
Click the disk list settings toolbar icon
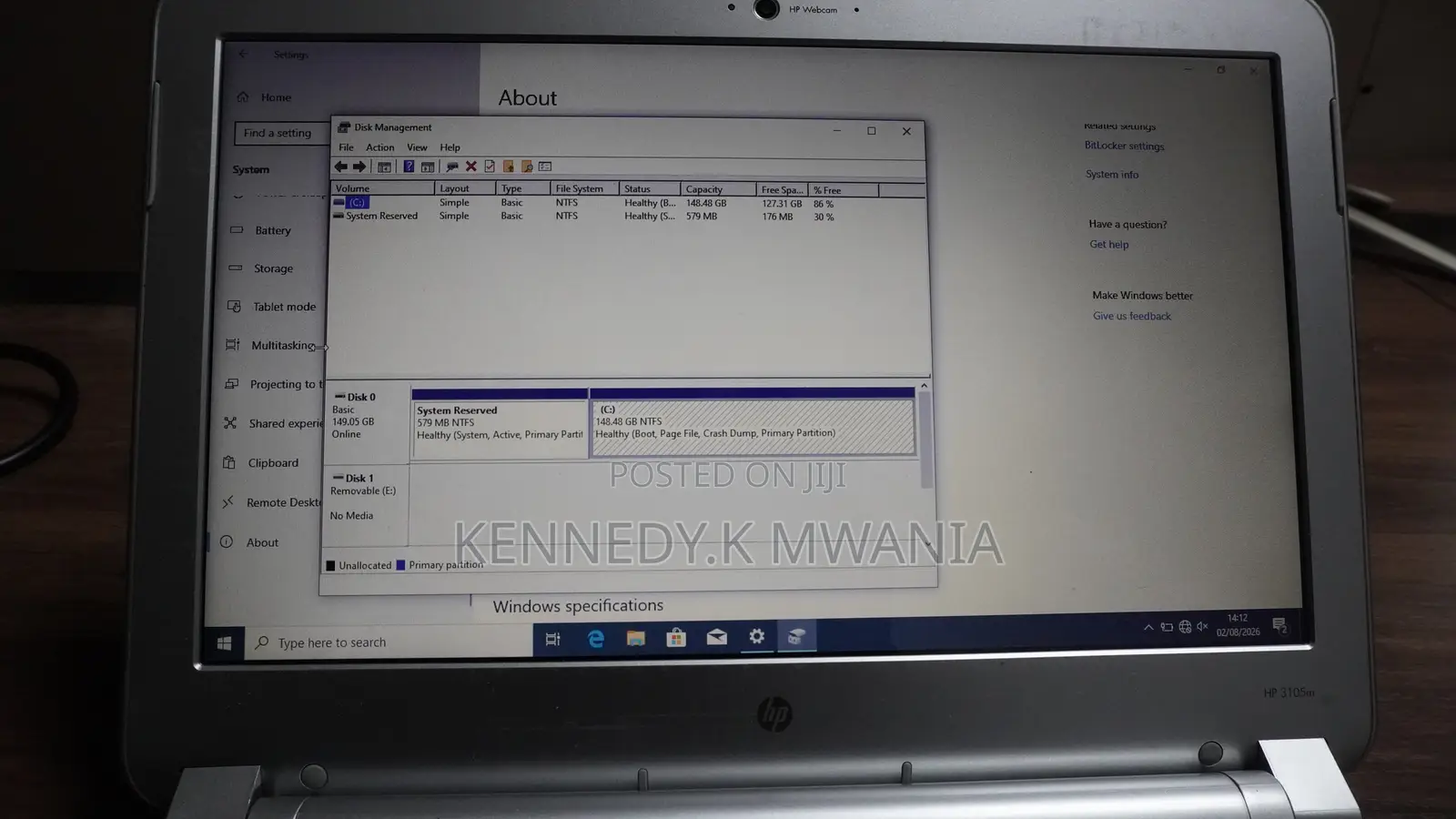click(x=545, y=167)
